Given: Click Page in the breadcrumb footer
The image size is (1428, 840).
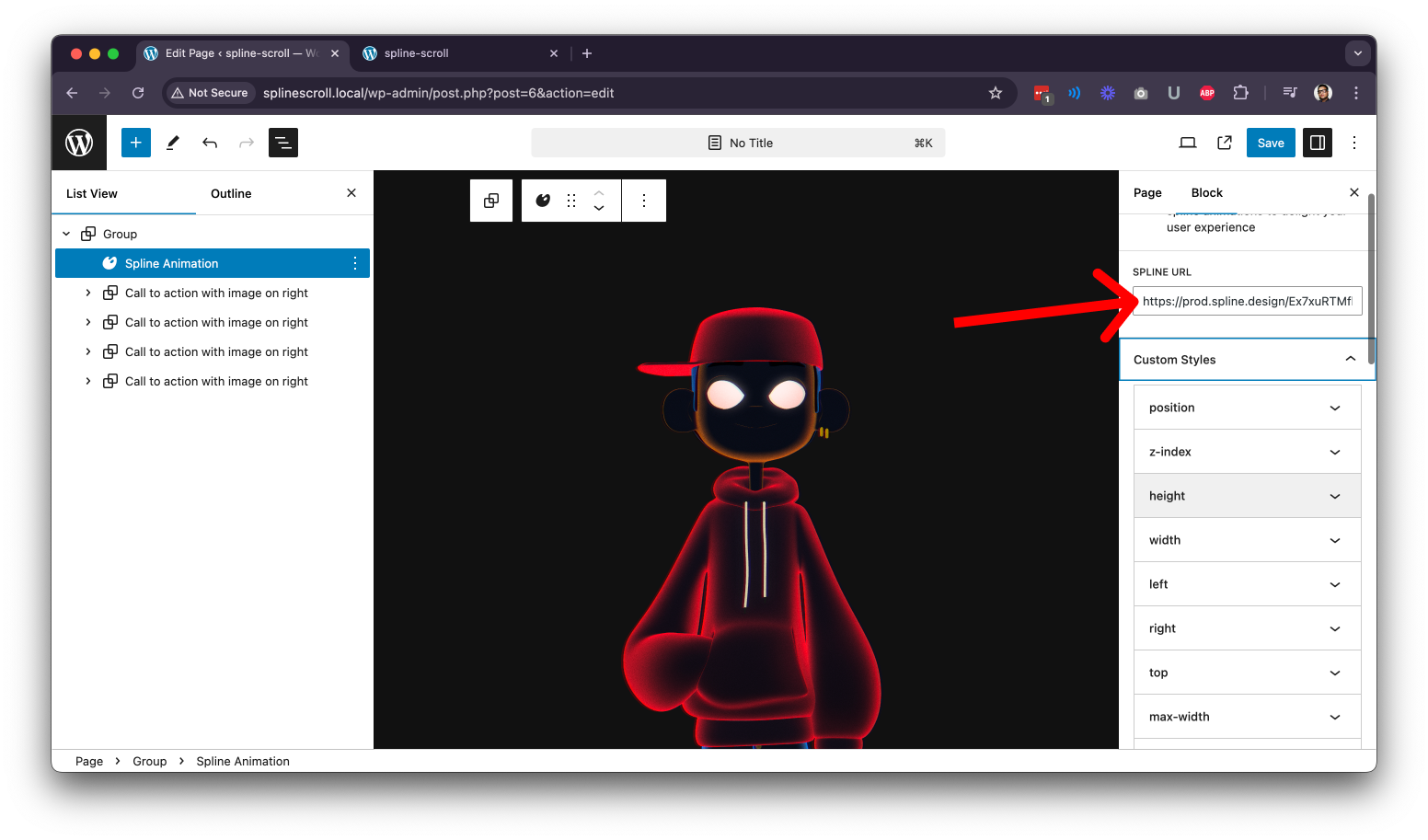Looking at the screenshot, I should (x=89, y=761).
